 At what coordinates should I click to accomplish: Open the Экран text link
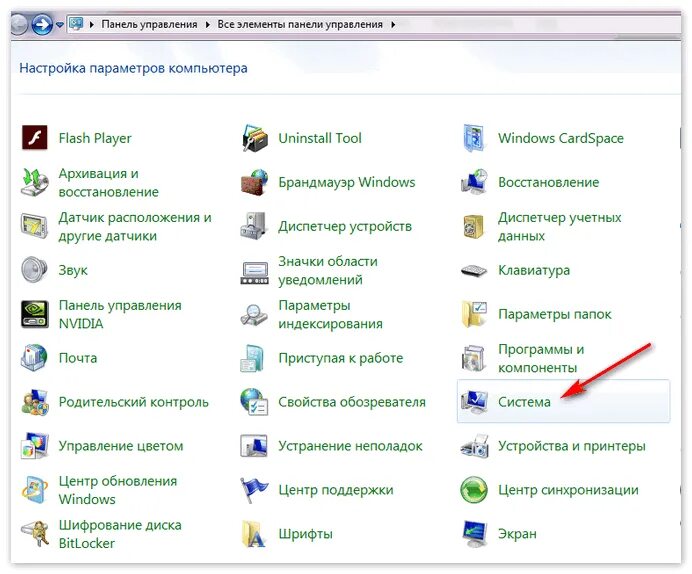coord(517,534)
